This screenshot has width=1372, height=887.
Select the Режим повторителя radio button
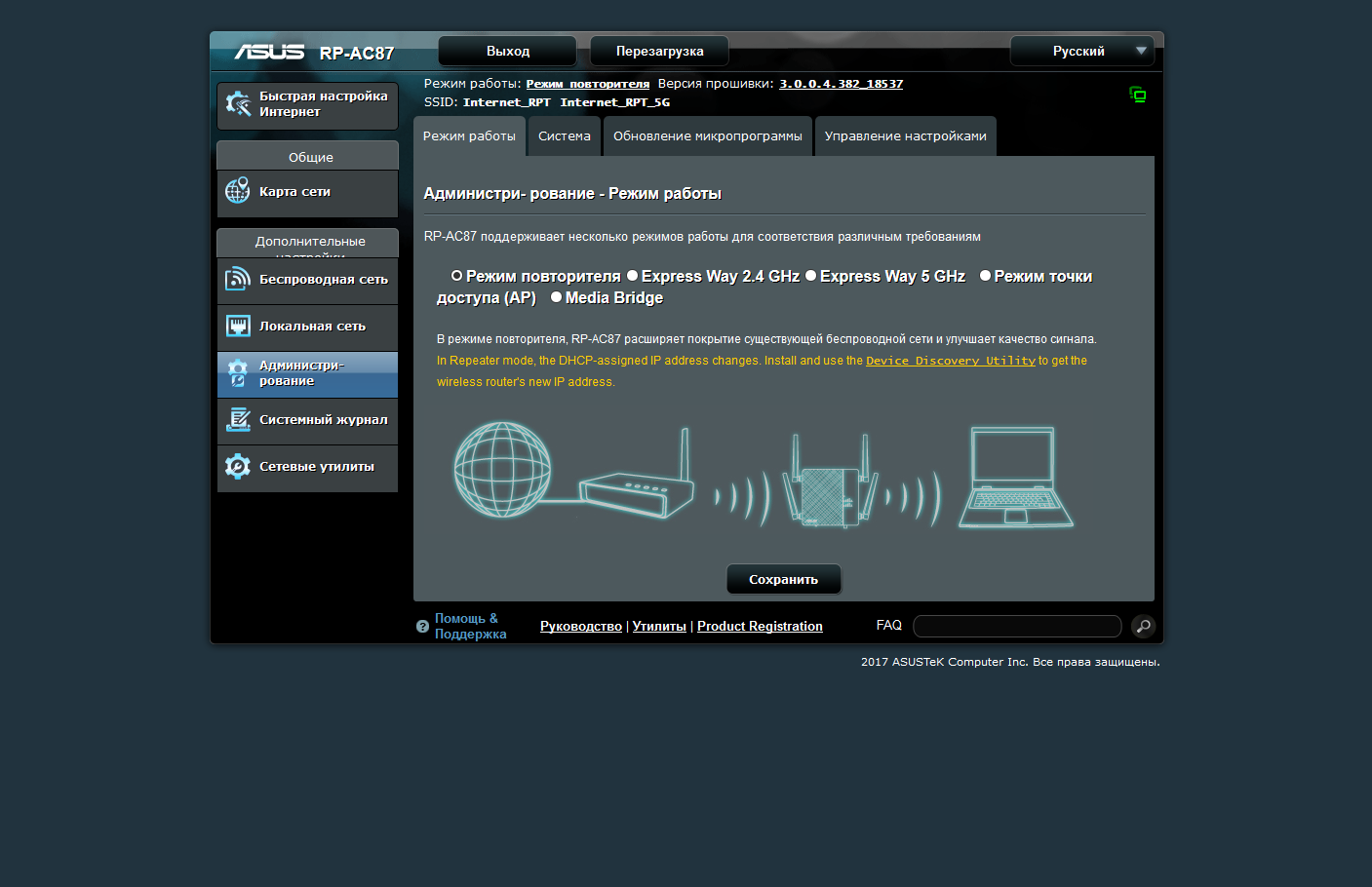(456, 276)
